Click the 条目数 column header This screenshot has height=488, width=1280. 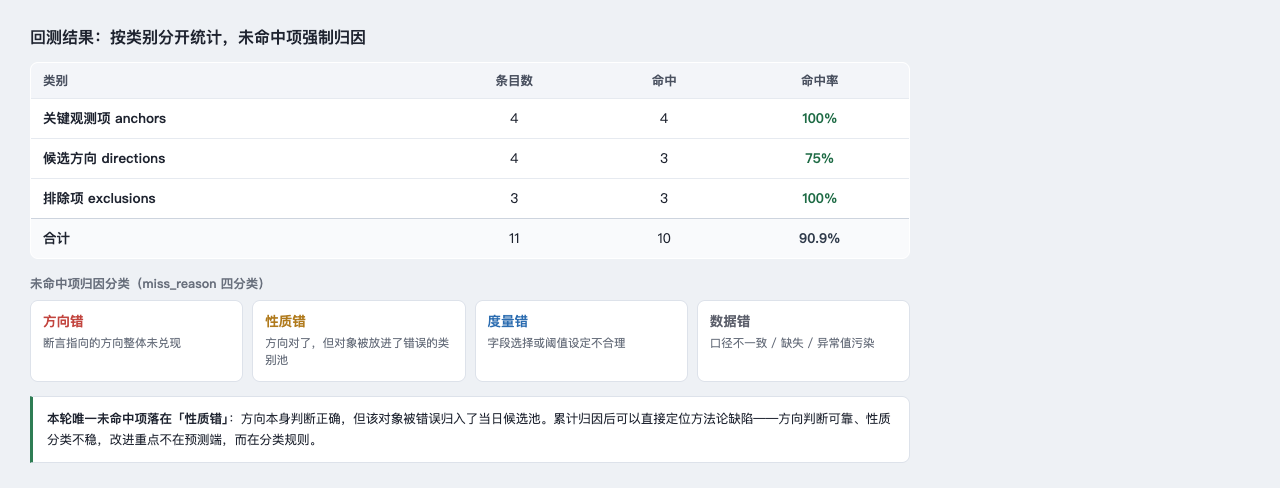click(514, 80)
